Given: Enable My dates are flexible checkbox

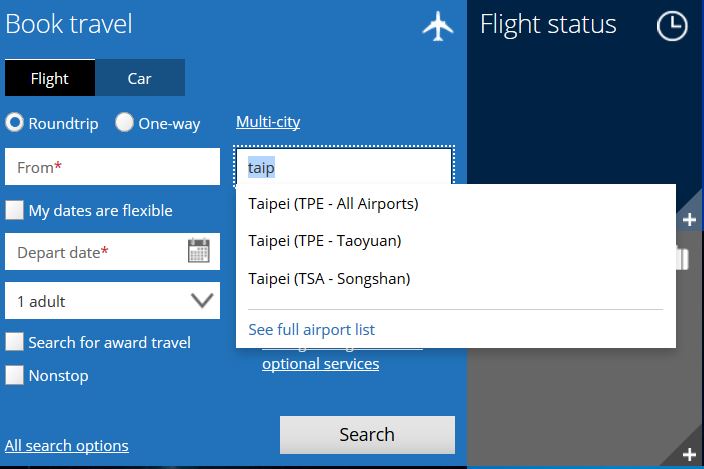Looking at the screenshot, I should 15,210.
